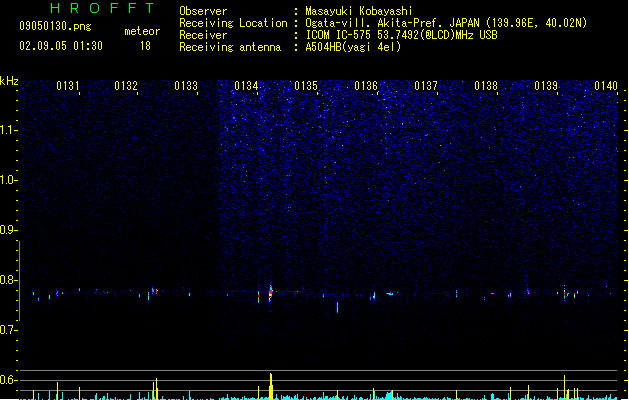Click the Observer field label
The height and width of the screenshot is (400, 629).
click(x=203, y=11)
